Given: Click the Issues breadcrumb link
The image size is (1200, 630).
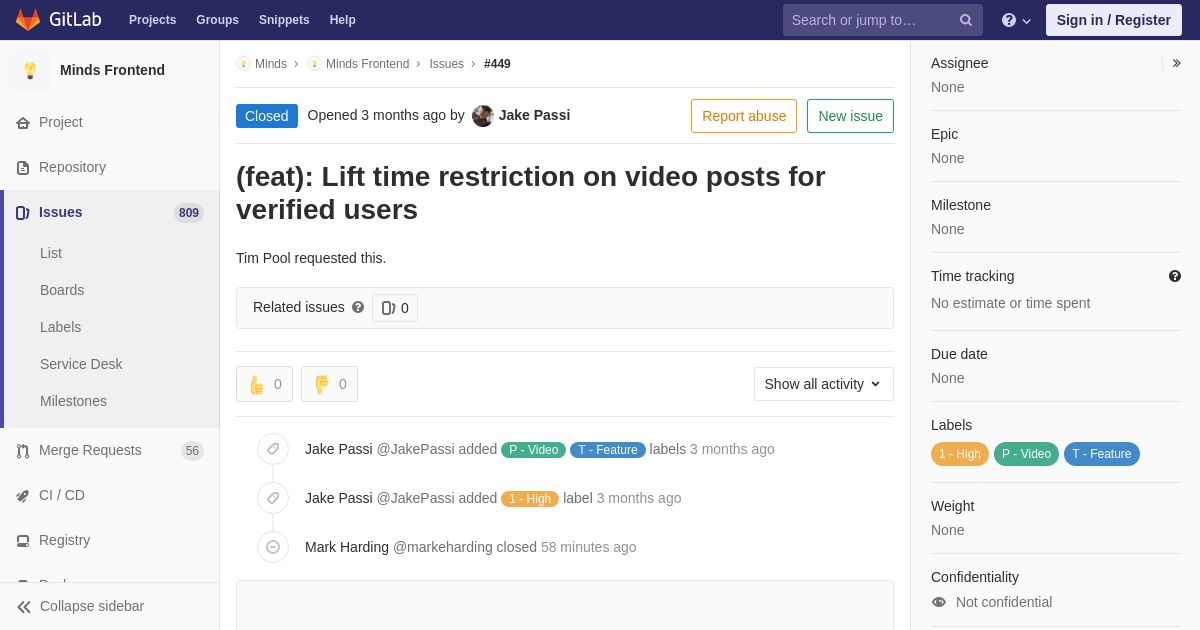Looking at the screenshot, I should 446,64.
